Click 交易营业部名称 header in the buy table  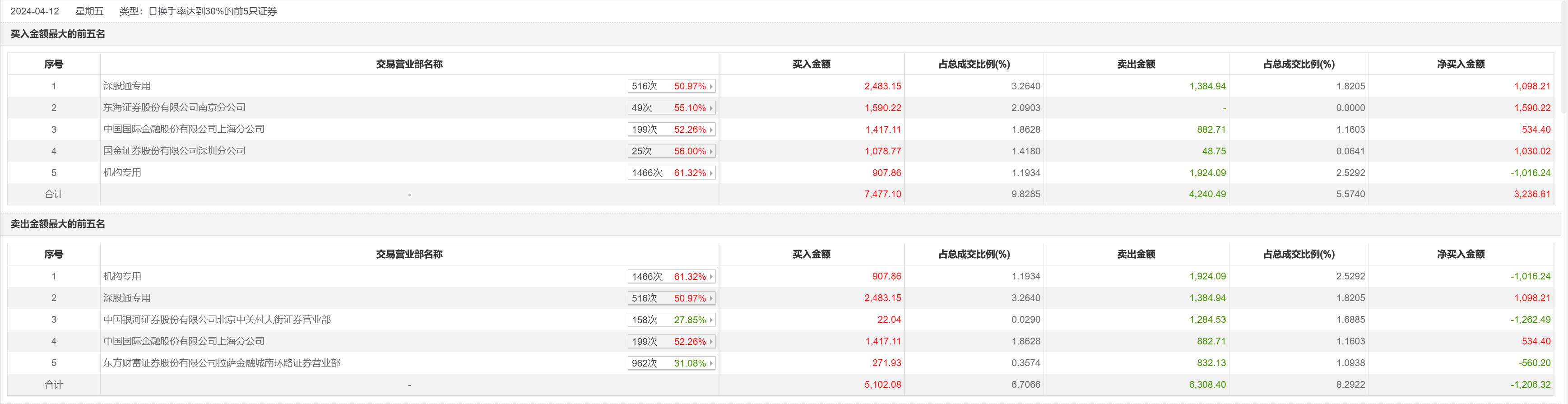pos(409,65)
